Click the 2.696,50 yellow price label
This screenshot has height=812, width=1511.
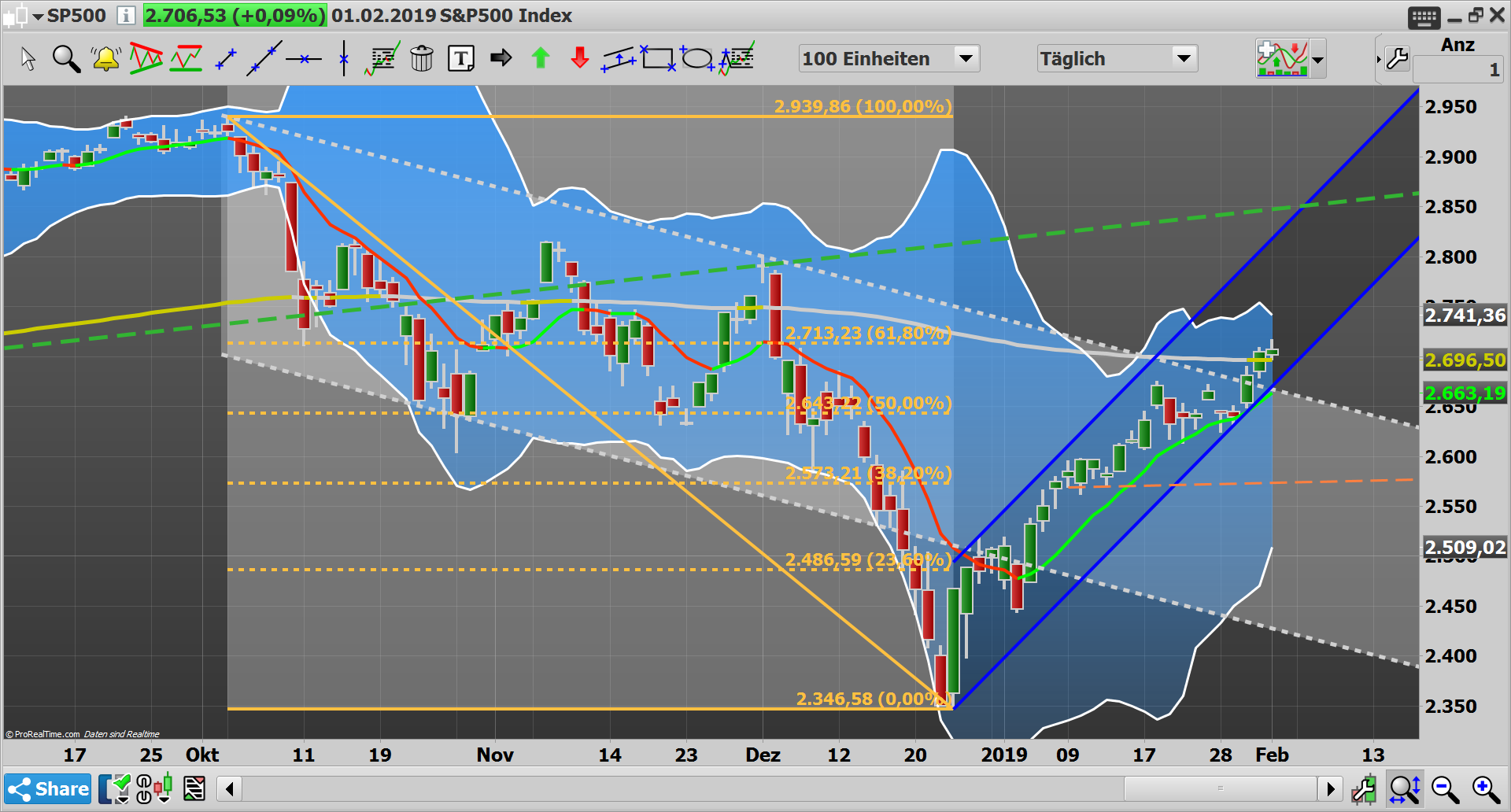(1465, 360)
